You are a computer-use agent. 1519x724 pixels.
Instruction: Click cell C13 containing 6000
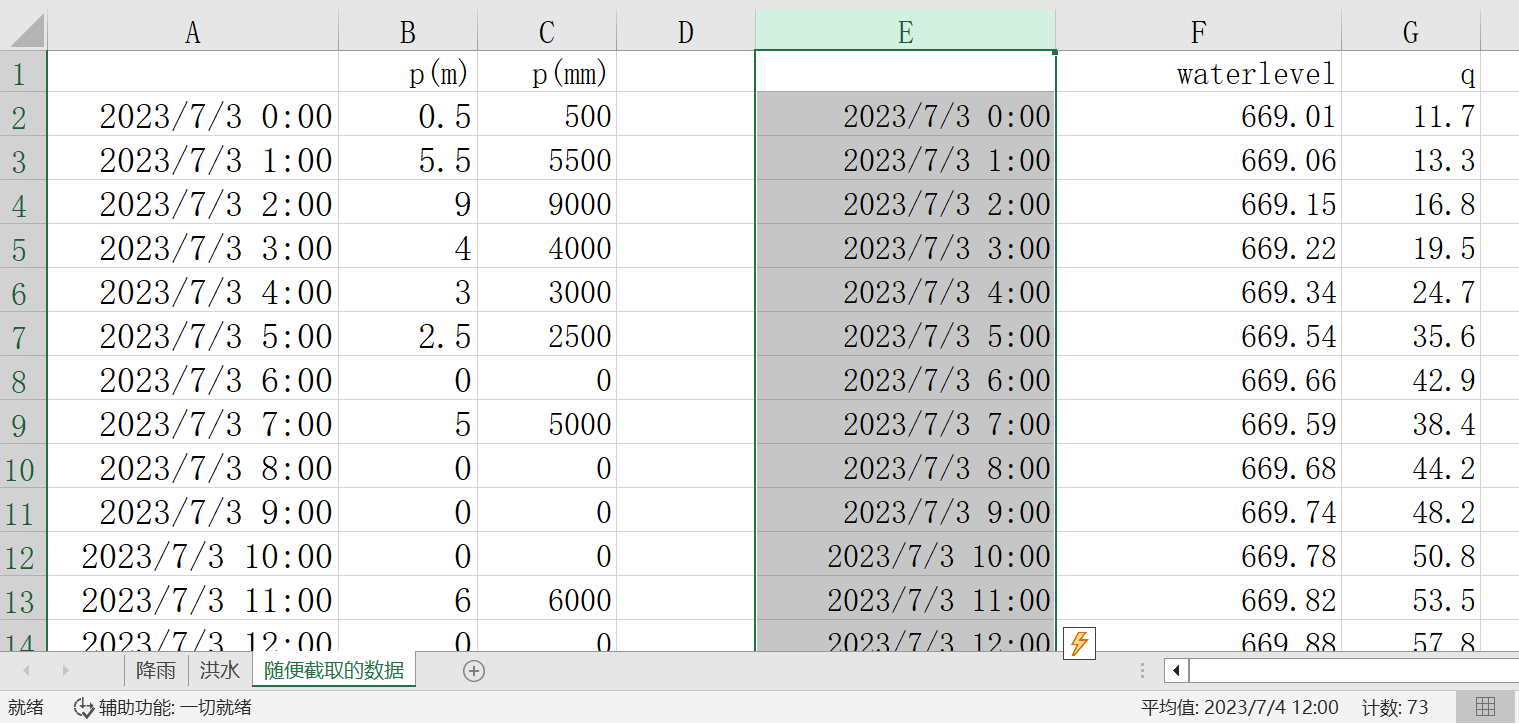click(547, 600)
